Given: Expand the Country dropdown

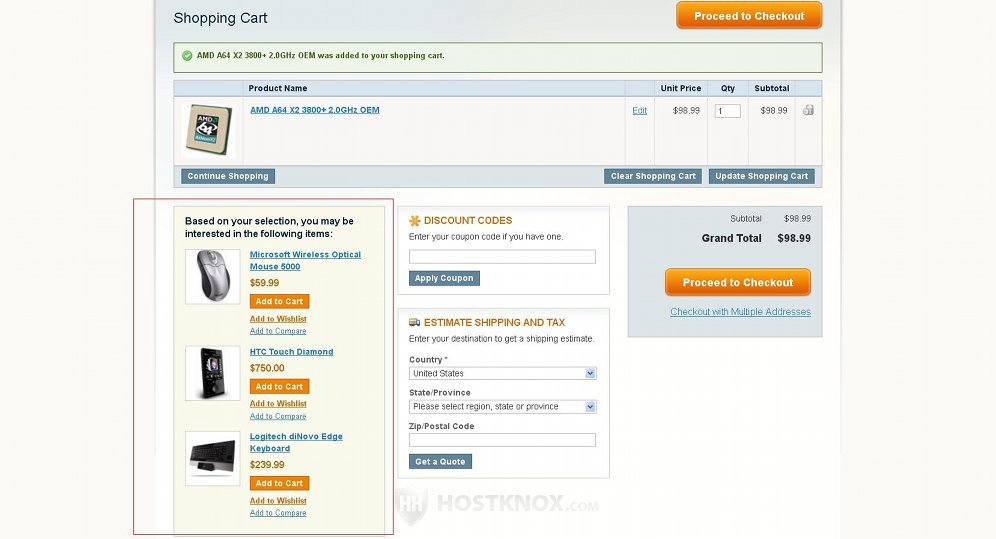Looking at the screenshot, I should (x=502, y=373).
